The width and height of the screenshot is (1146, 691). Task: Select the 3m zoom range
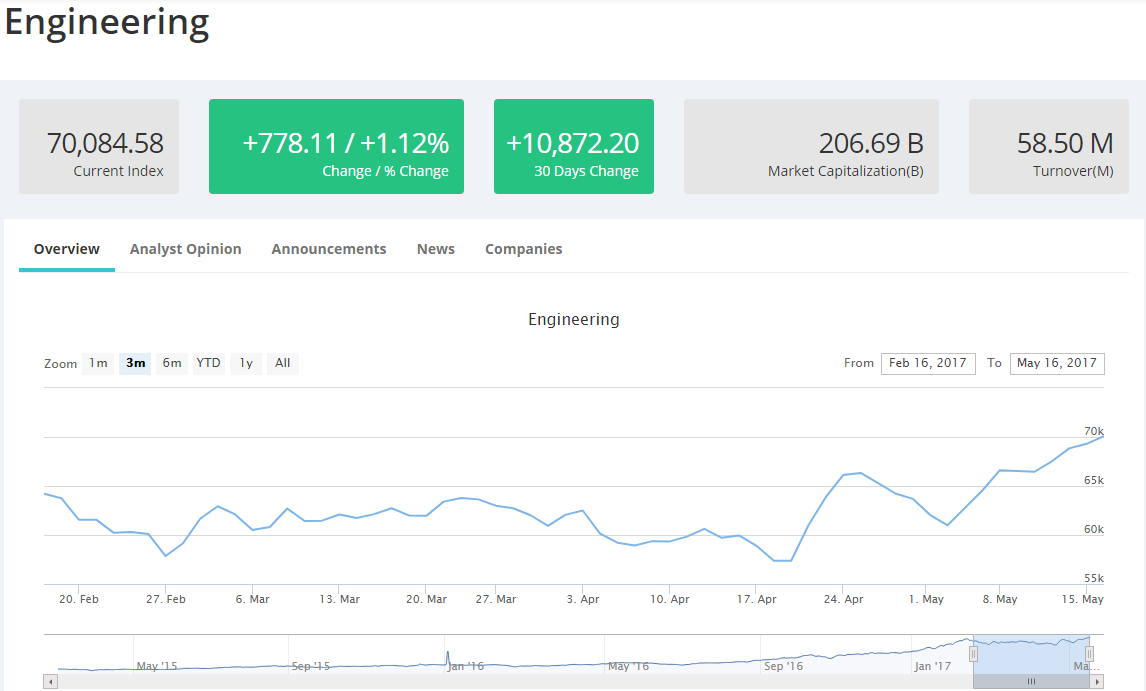[x=135, y=363]
